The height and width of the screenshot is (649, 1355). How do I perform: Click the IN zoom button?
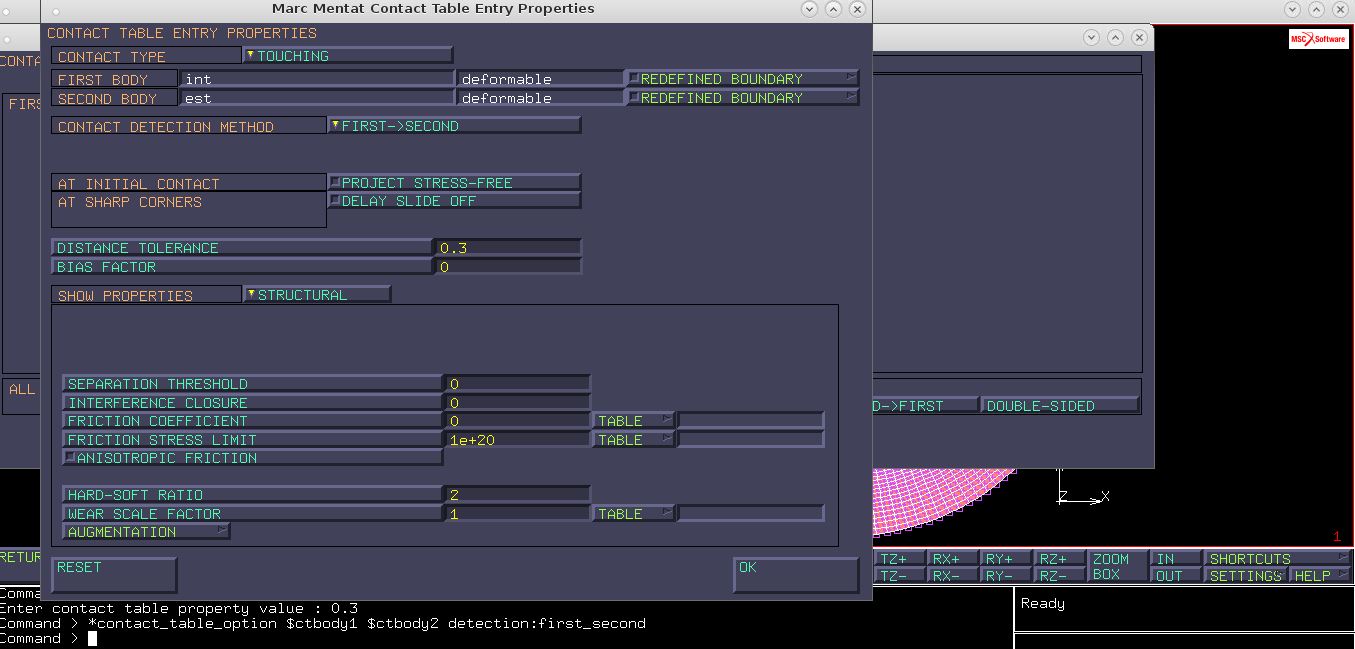coord(1175,559)
